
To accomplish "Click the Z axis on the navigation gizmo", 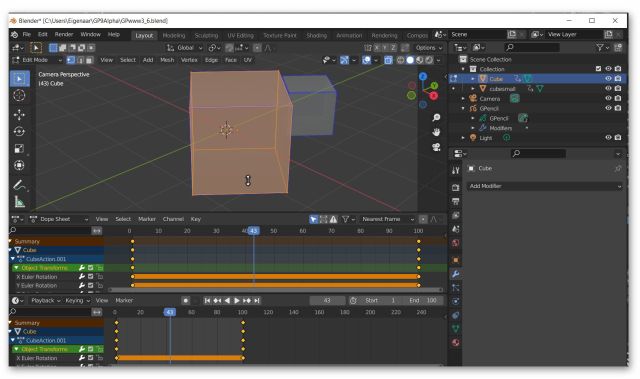I will click(x=423, y=76).
